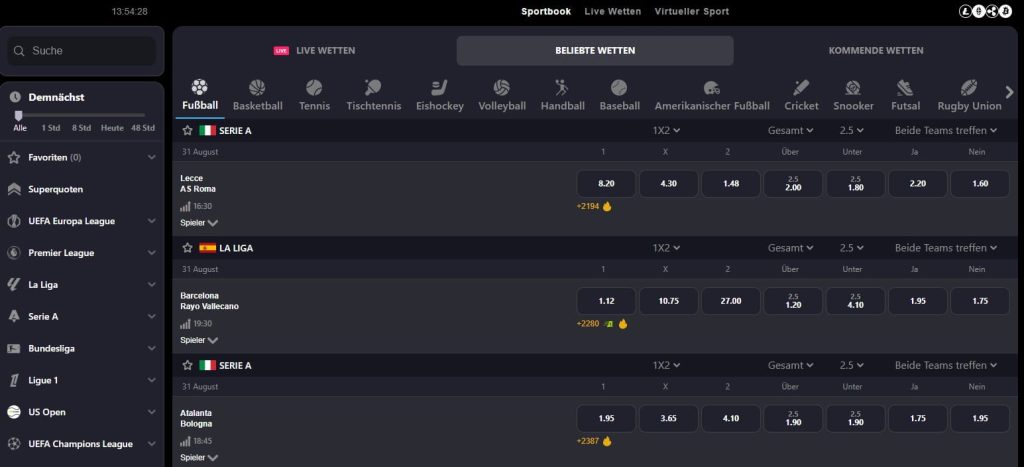1024x467 pixels.
Task: Expand Serie A in sidebar
Action: coord(152,317)
